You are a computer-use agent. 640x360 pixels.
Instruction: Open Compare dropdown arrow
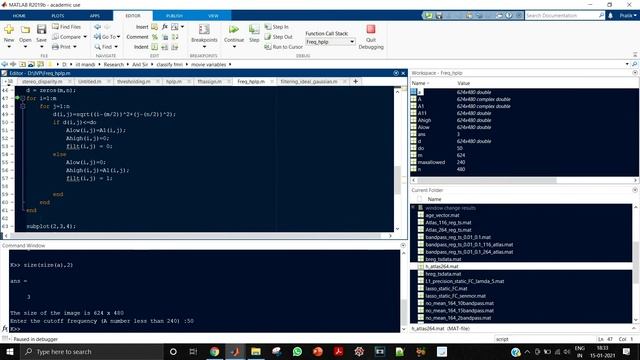pyautogui.click(x=85, y=37)
